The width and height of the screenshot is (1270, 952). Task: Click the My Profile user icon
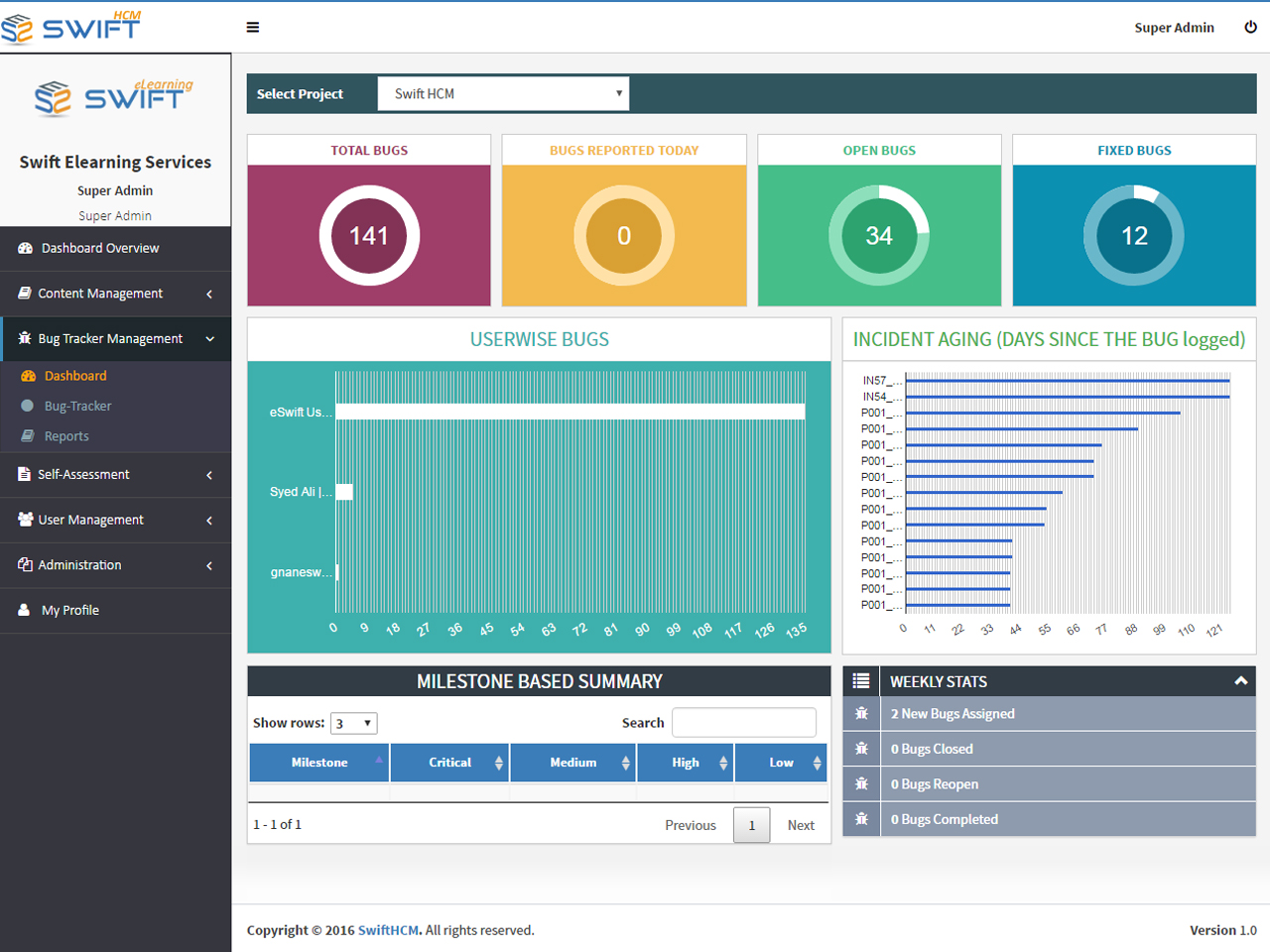[x=24, y=610]
